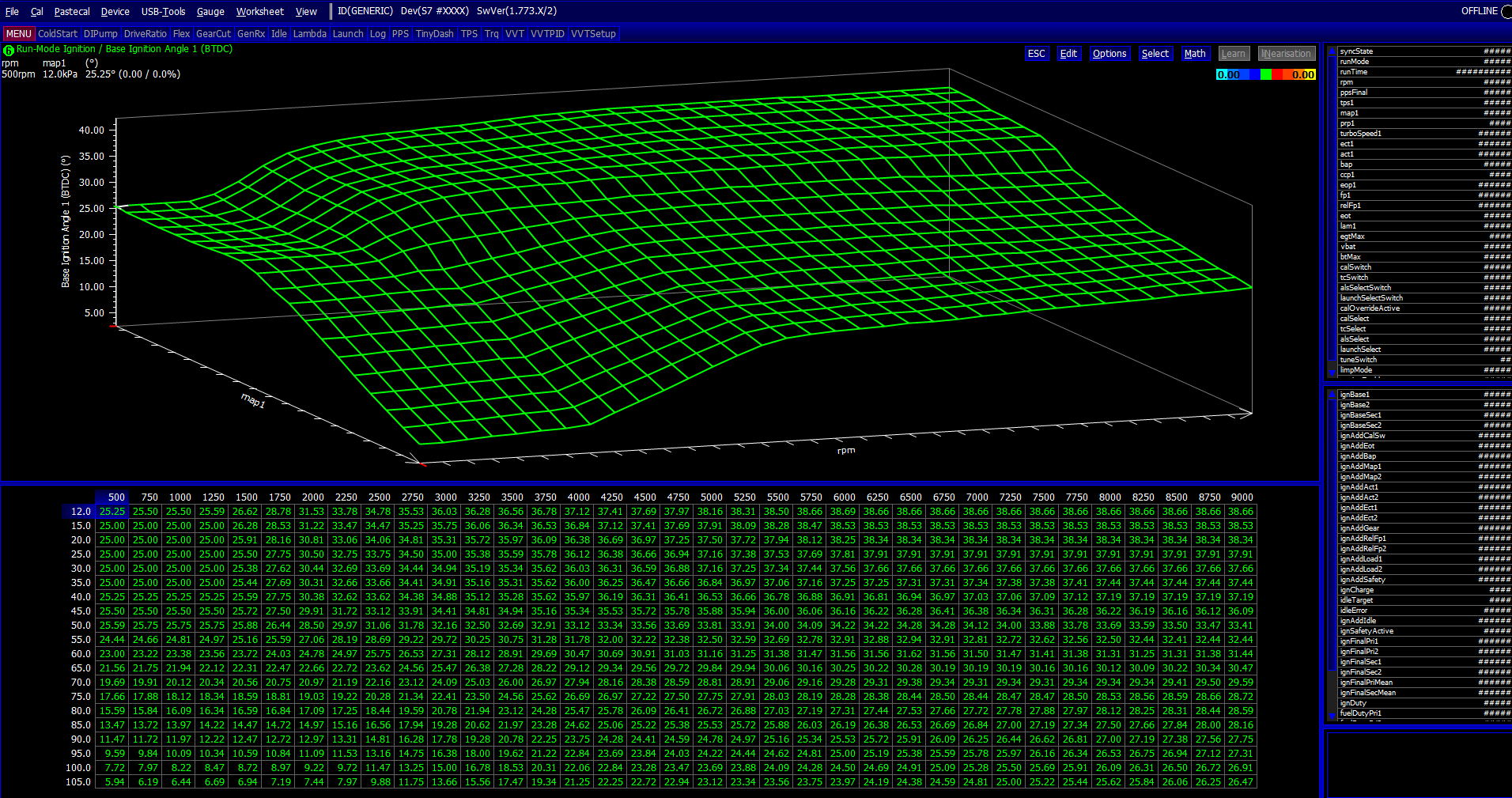The height and width of the screenshot is (798, 1512).
Task: Open the Pastecal menu
Action: point(72,11)
